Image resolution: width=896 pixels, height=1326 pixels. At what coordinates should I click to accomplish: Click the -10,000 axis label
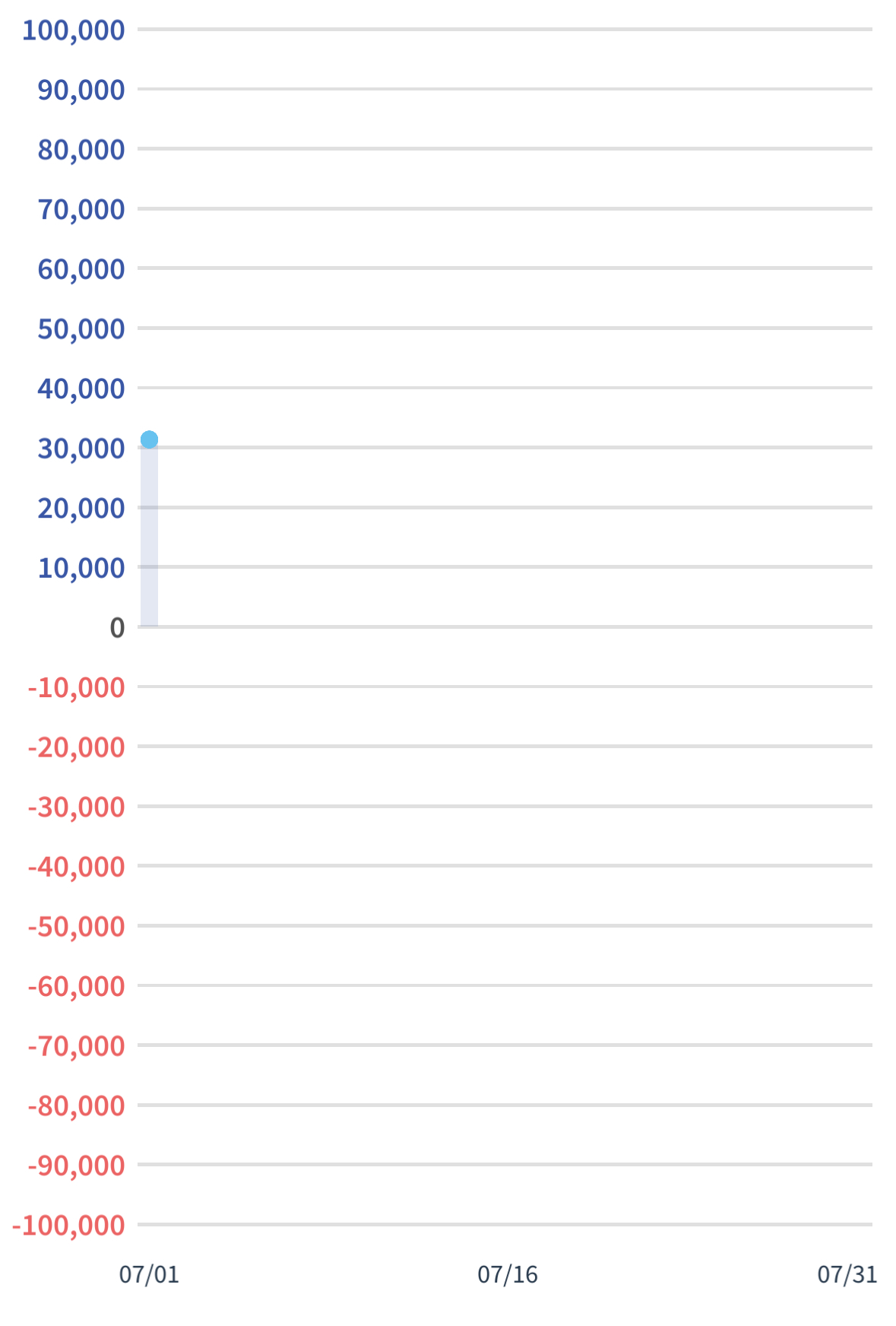[76, 687]
